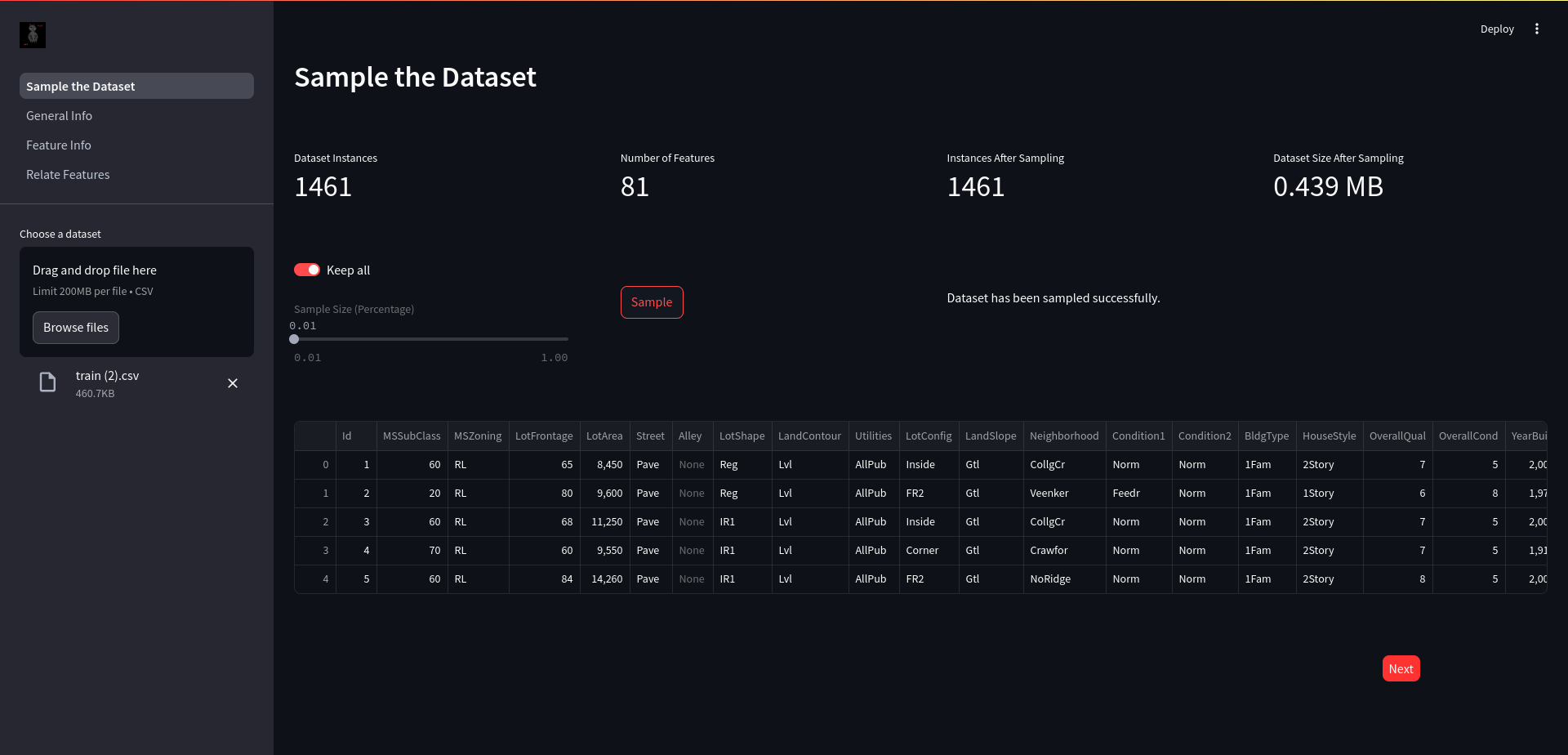This screenshot has height=755, width=1568.
Task: Click the app logo thumbnail in the sidebar
Action: [x=33, y=35]
